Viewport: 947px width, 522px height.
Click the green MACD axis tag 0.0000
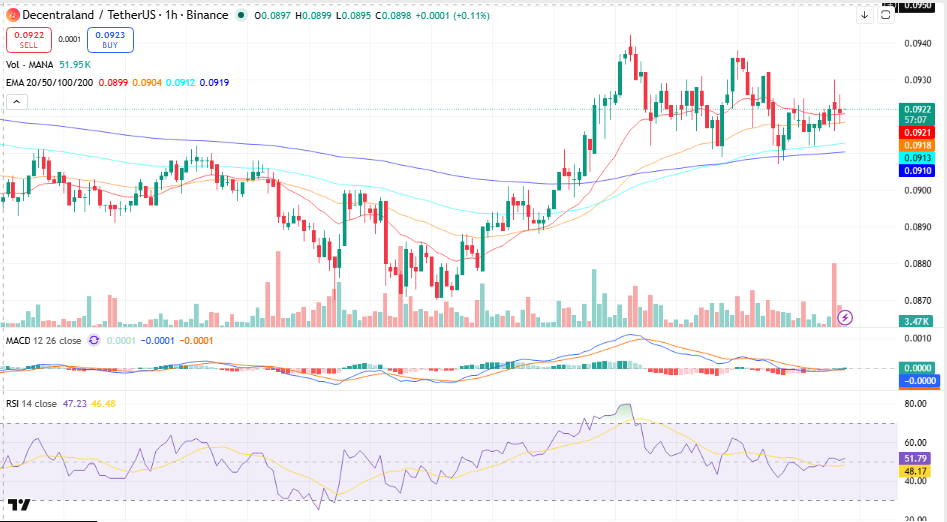[918, 368]
